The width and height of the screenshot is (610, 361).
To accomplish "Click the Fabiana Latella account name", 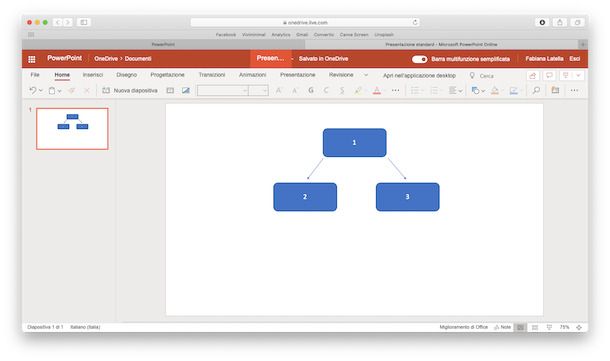I will pos(544,59).
